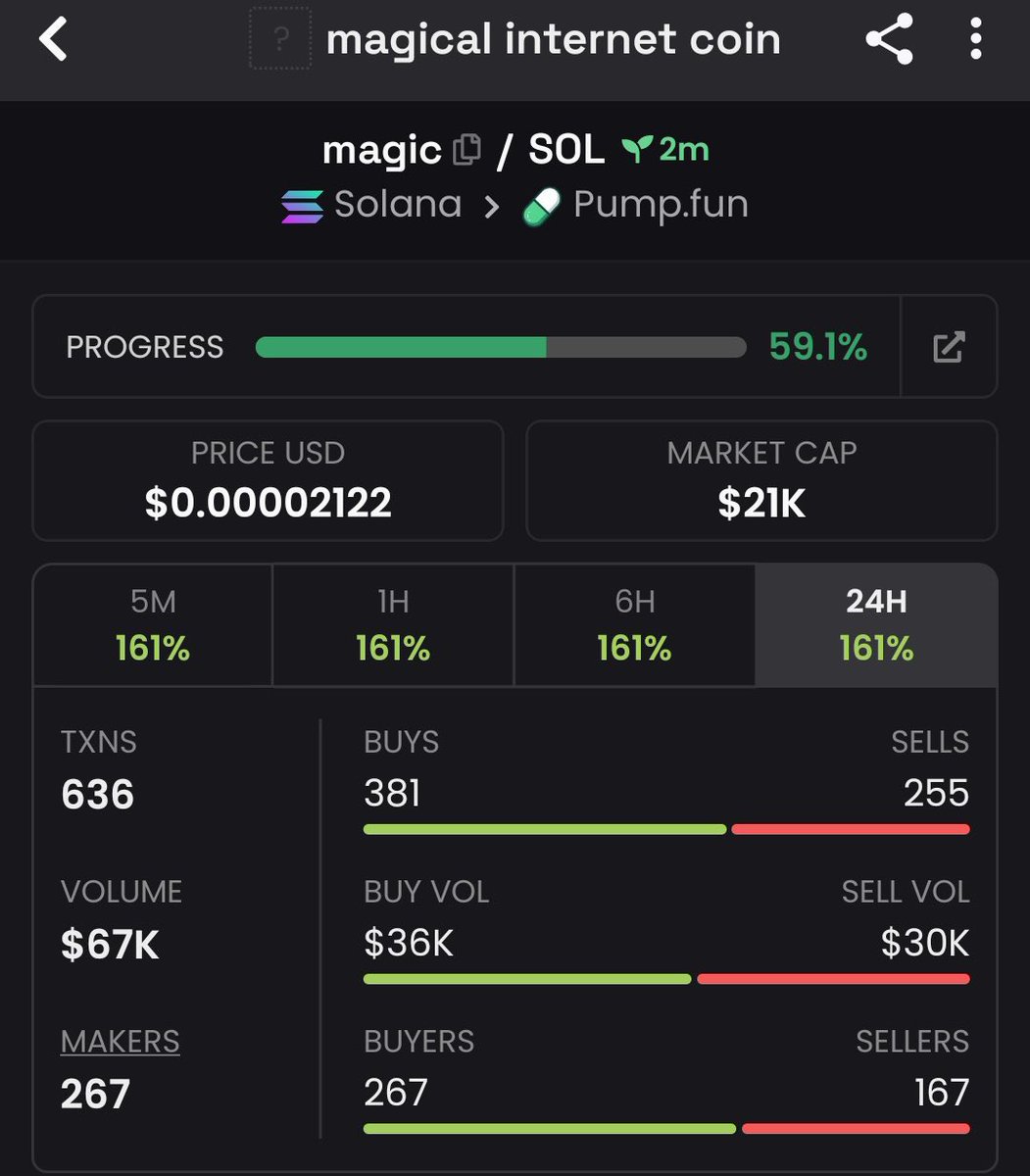Screen dimensions: 1030x1176
Task: Tap the MARKET CAP box
Action: pos(761,480)
